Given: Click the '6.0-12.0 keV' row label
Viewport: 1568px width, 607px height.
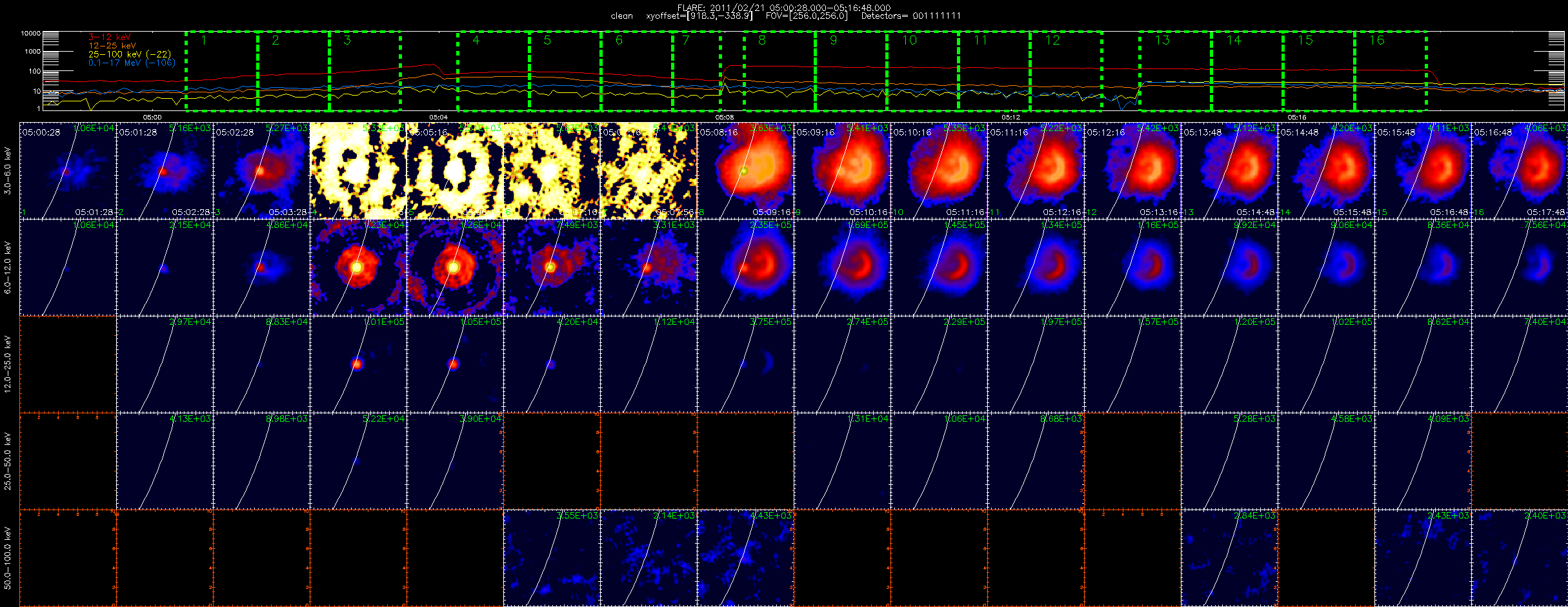Looking at the screenshot, I should (8, 267).
